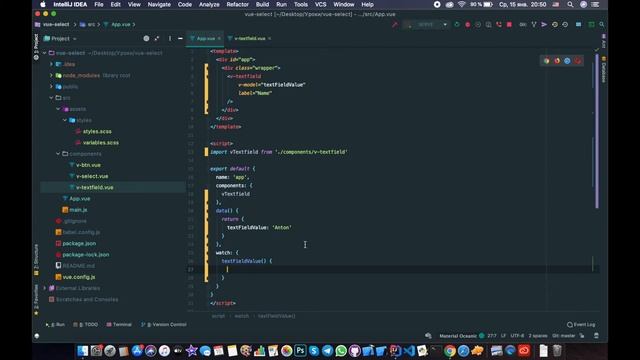Click the 2 spaces indent status entry
640x360 pixels.
pyautogui.click(x=538, y=336)
